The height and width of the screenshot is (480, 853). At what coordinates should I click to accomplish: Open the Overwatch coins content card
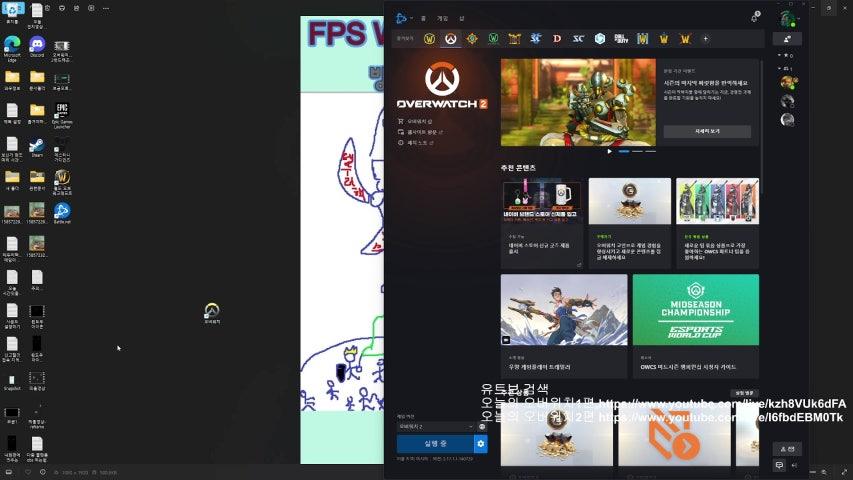(x=629, y=223)
